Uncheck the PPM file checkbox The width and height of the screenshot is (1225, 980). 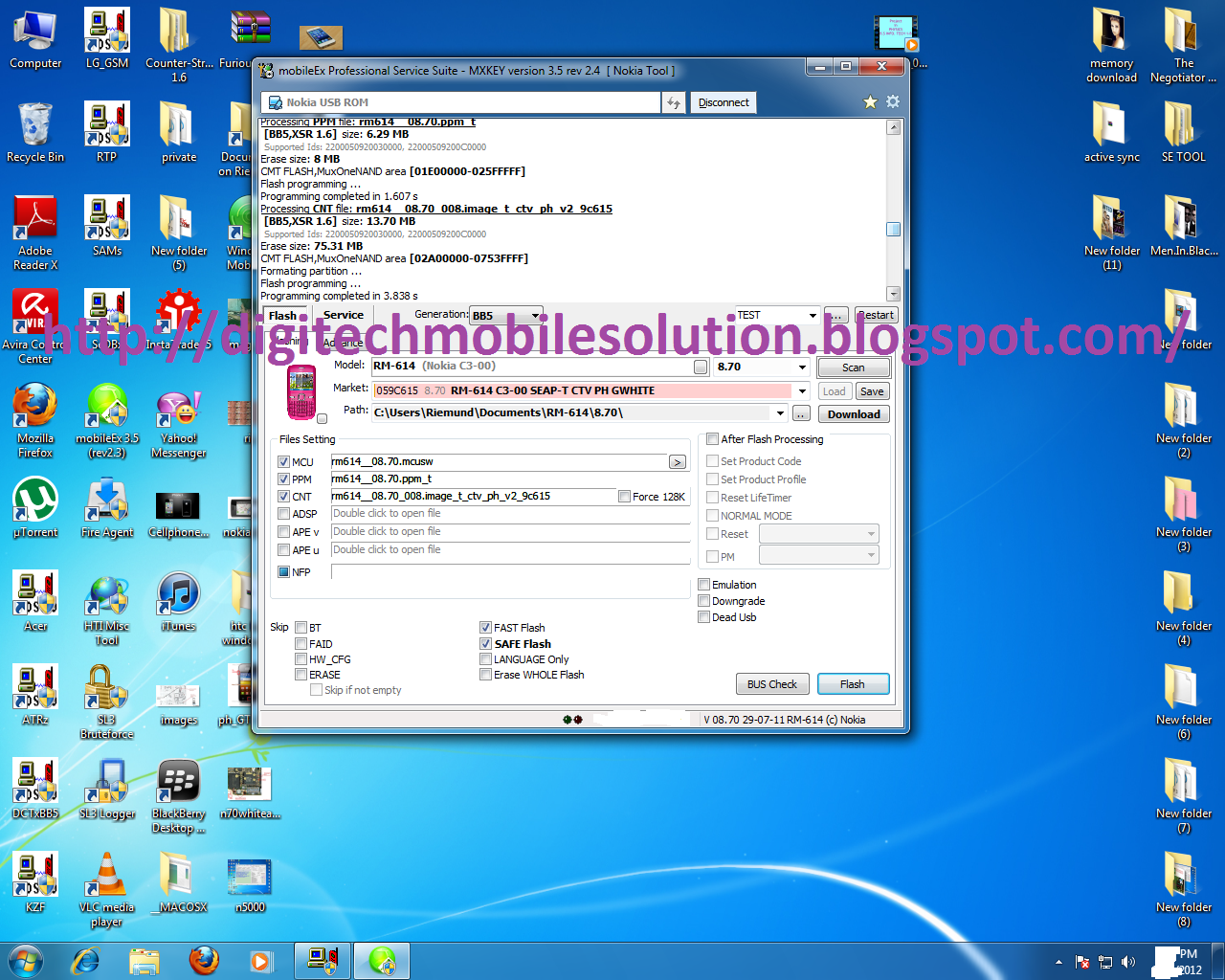283,479
